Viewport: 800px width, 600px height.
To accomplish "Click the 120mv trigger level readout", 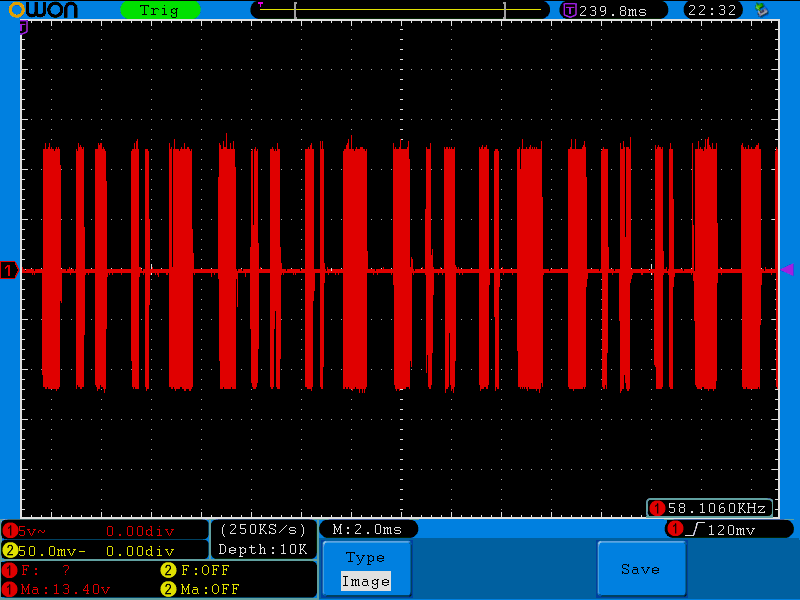I will click(x=731, y=531).
